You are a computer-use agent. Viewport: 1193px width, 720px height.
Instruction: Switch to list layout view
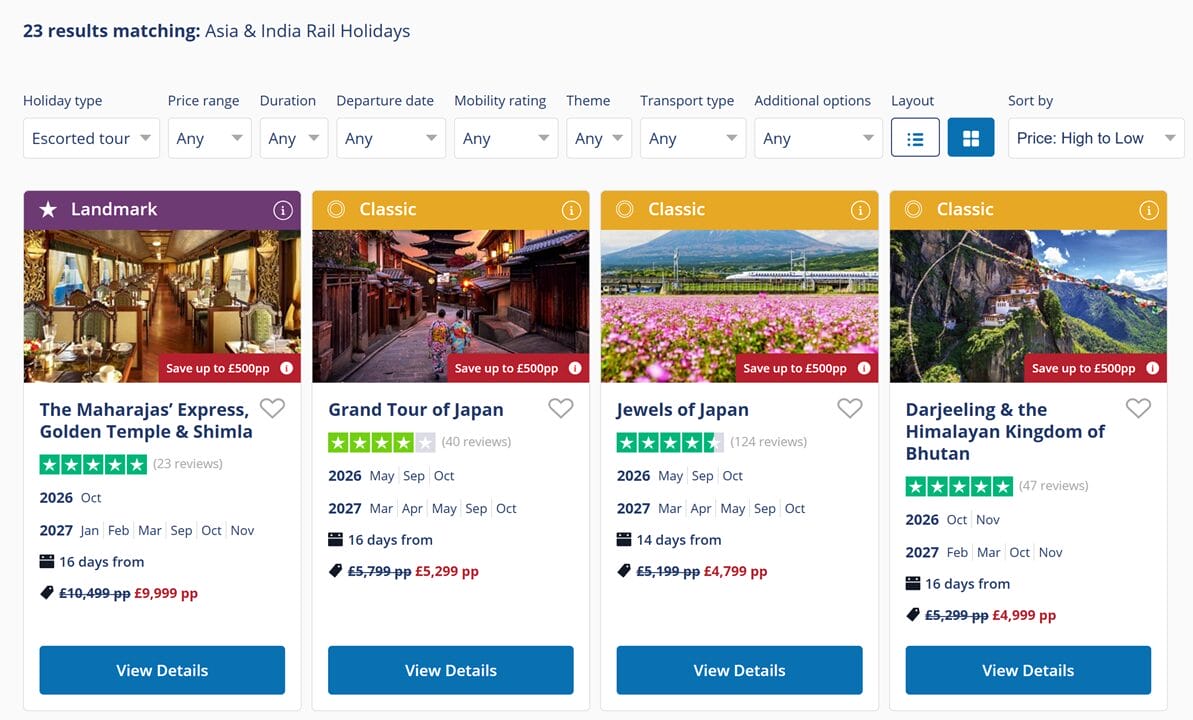(x=915, y=138)
